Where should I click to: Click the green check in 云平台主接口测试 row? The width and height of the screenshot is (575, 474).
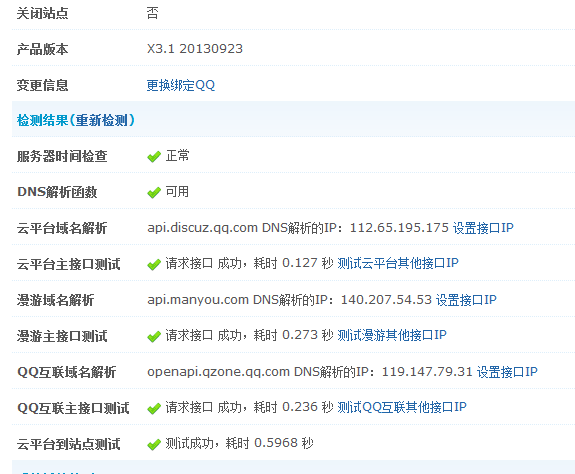coord(154,264)
